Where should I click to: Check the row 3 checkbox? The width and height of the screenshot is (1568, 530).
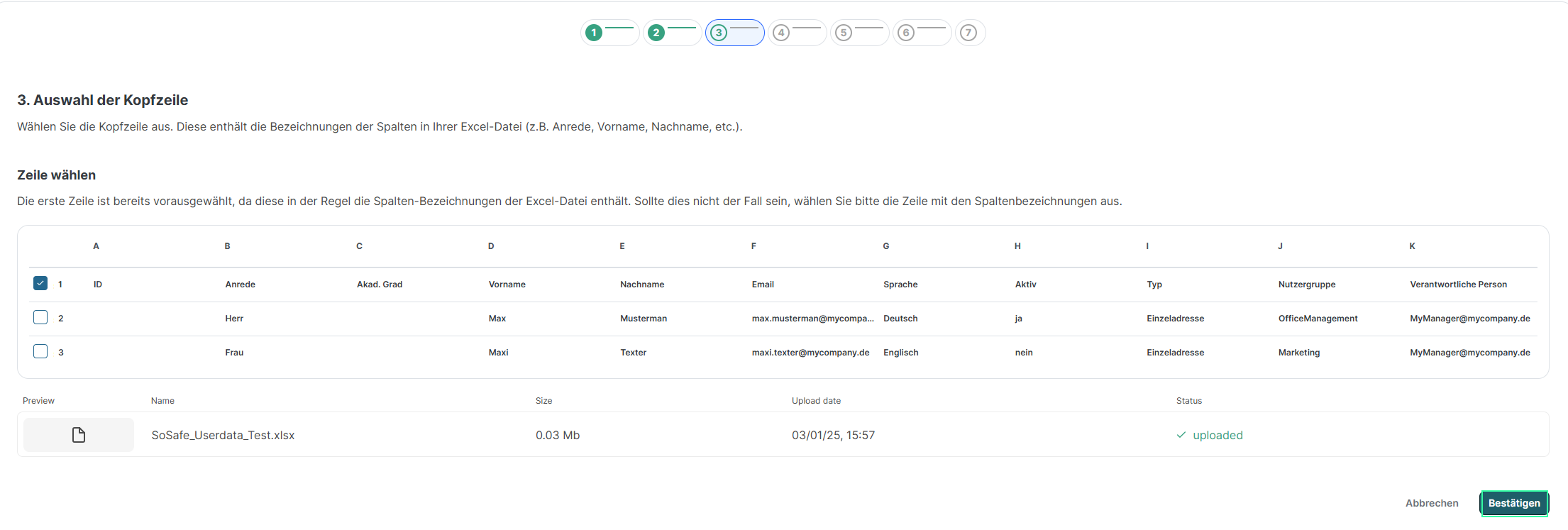(40, 352)
